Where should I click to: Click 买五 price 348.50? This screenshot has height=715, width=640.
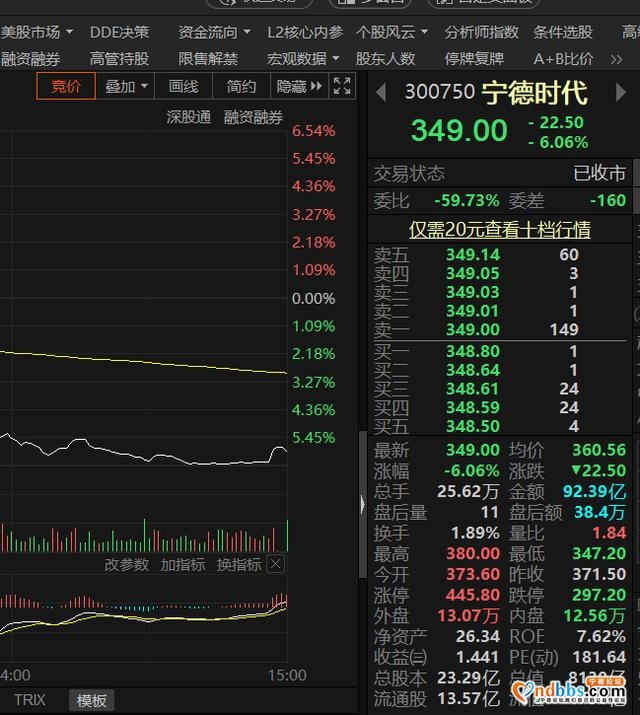(x=473, y=426)
